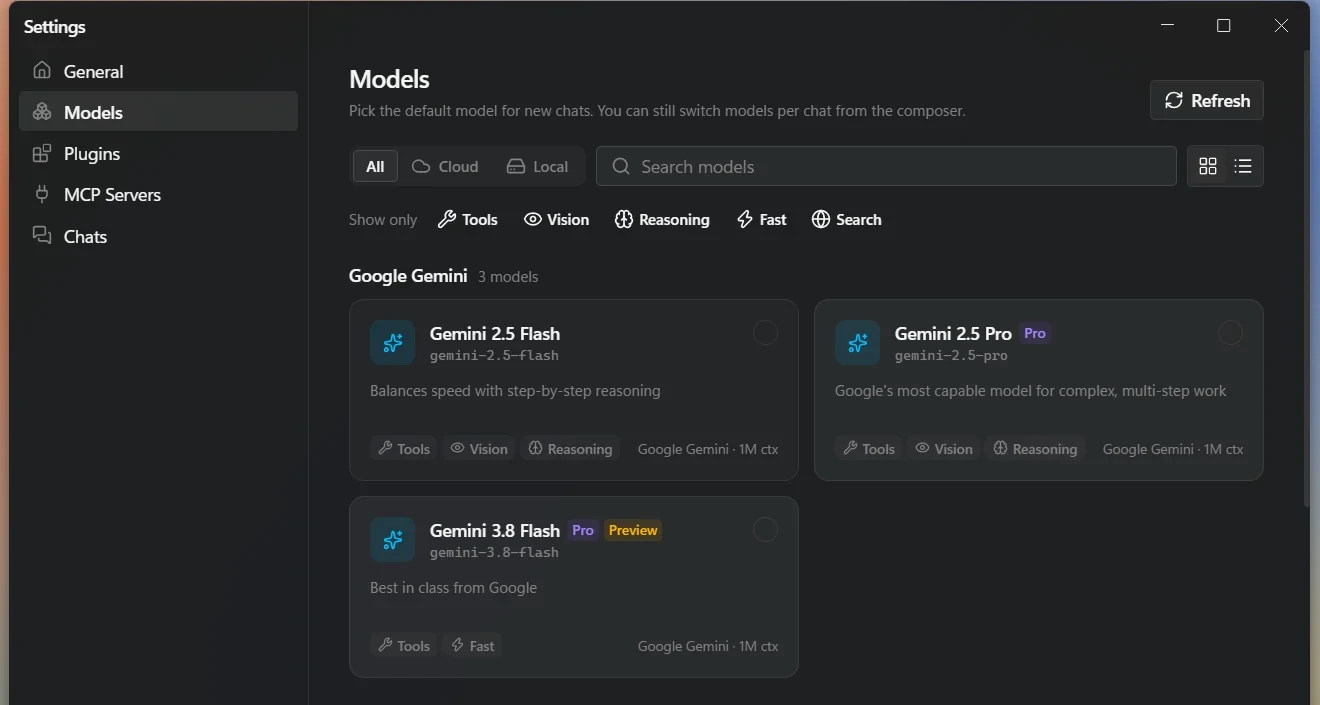1320x705 pixels.
Task: Select the Models sidebar item
Action: click(158, 112)
